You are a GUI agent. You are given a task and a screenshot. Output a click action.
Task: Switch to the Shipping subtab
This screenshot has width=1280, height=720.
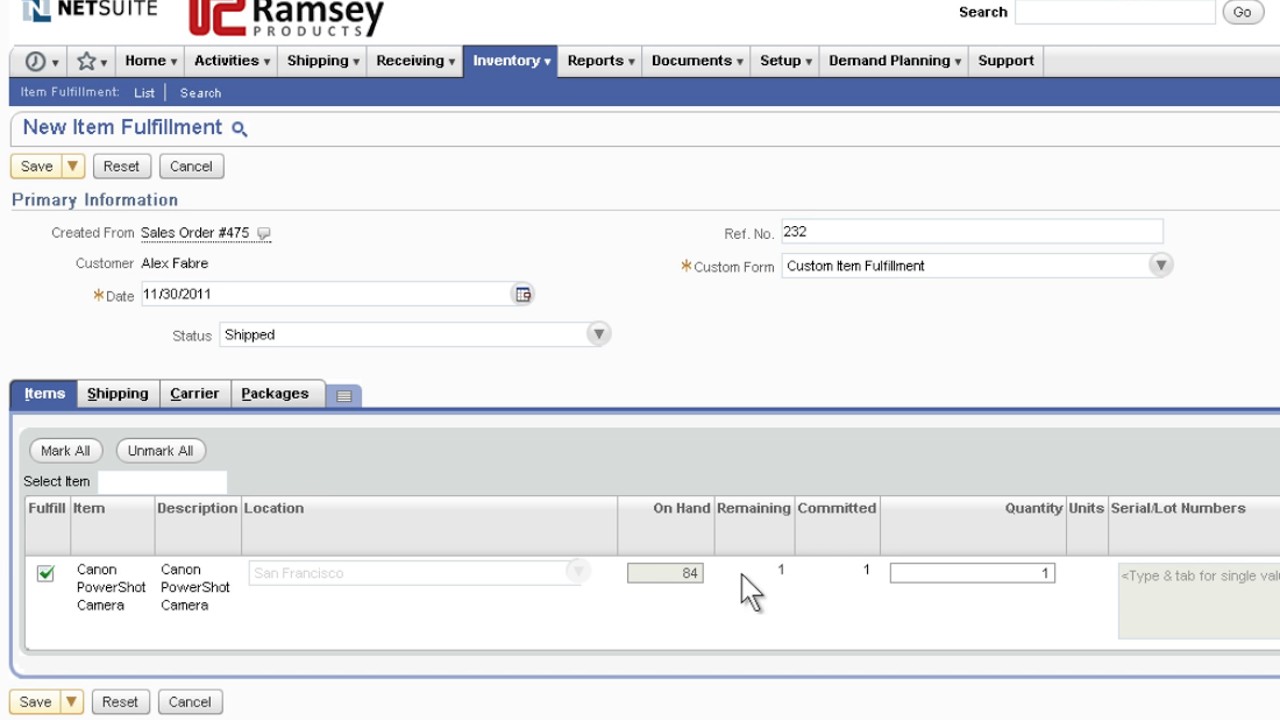coord(118,394)
